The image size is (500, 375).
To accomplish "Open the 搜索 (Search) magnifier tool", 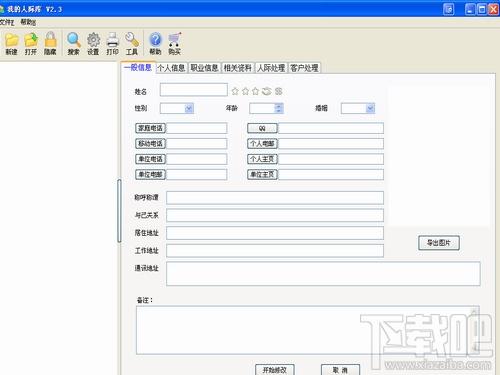I will (74, 44).
